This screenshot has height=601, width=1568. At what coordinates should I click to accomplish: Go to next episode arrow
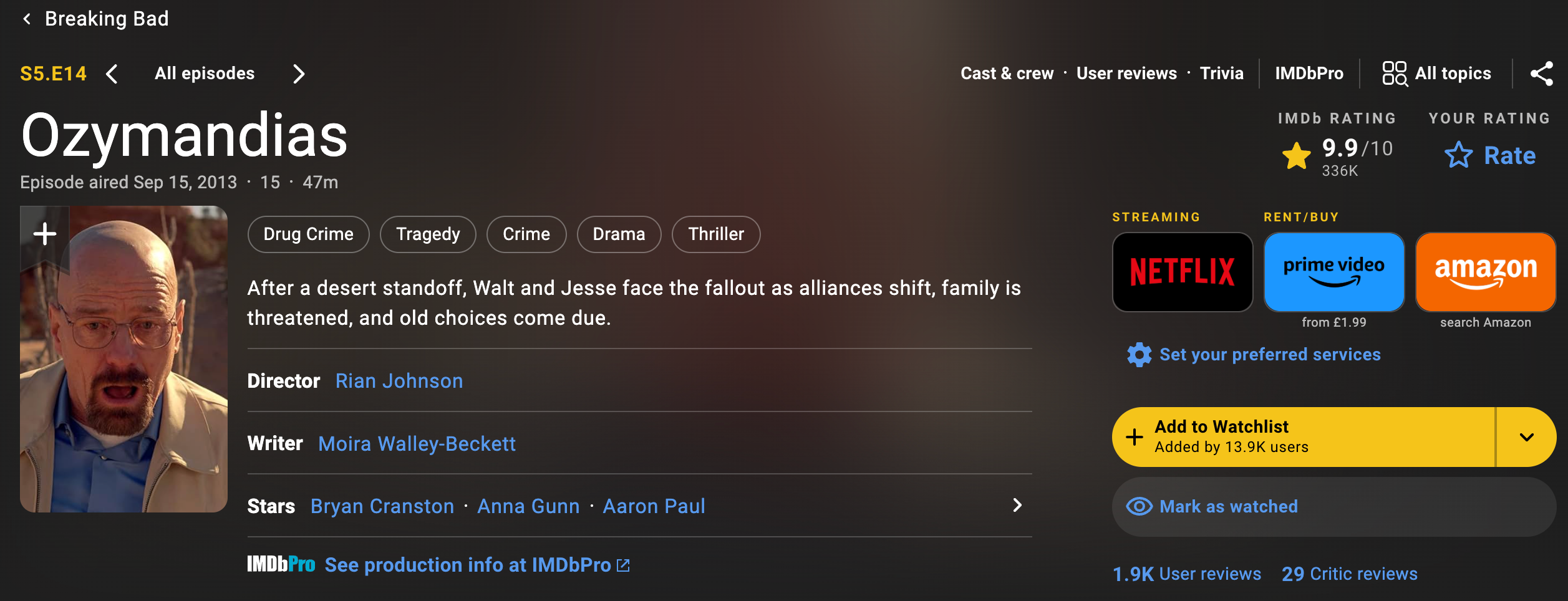(x=299, y=74)
